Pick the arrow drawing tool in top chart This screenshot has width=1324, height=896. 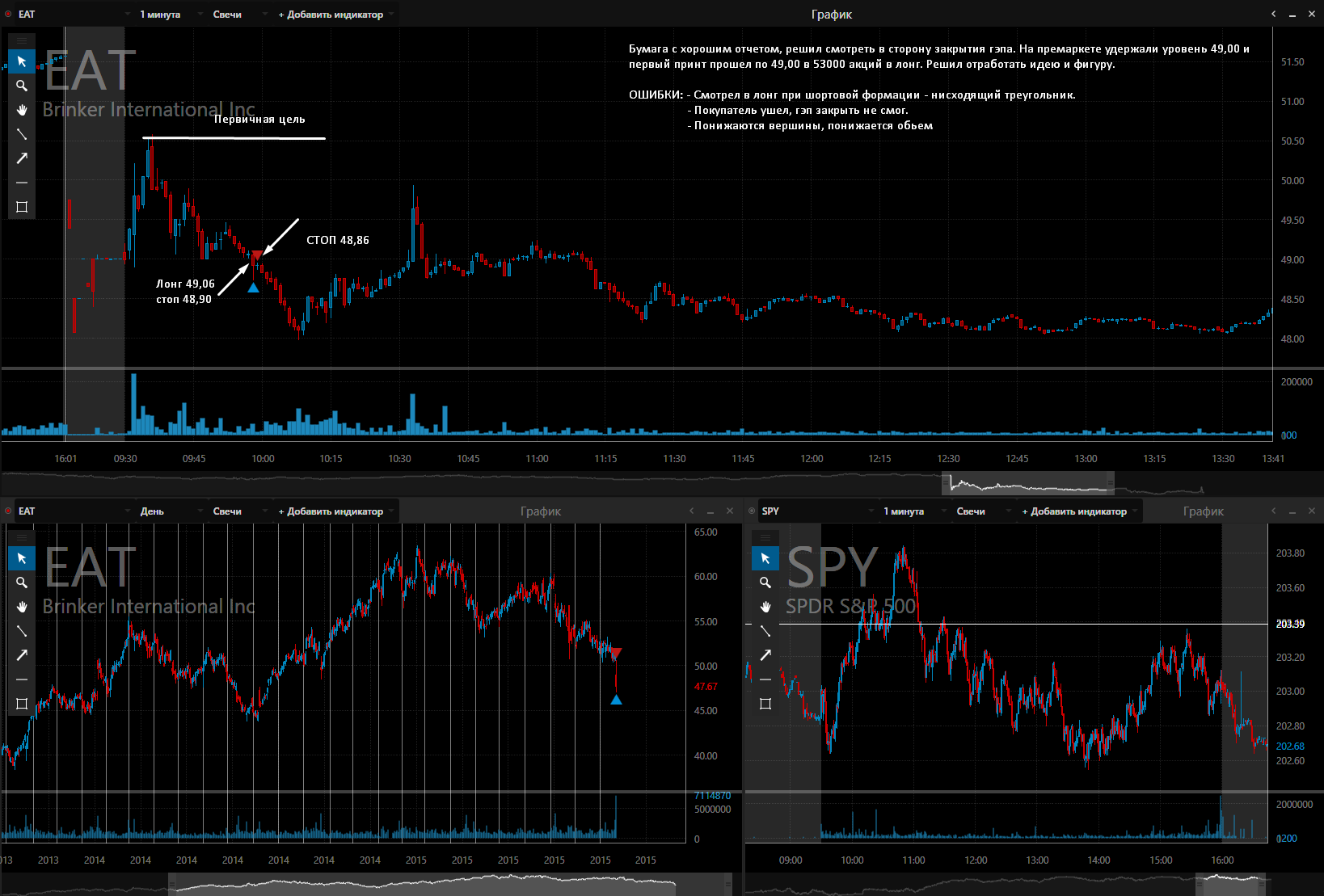[22, 158]
